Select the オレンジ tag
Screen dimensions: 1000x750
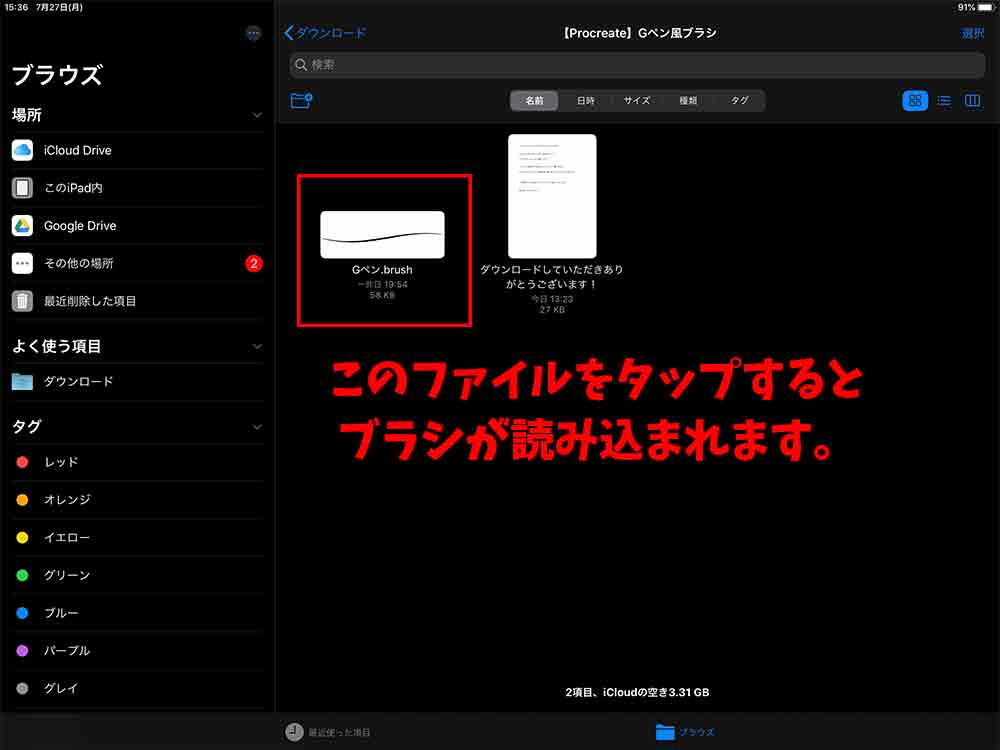tap(137, 500)
